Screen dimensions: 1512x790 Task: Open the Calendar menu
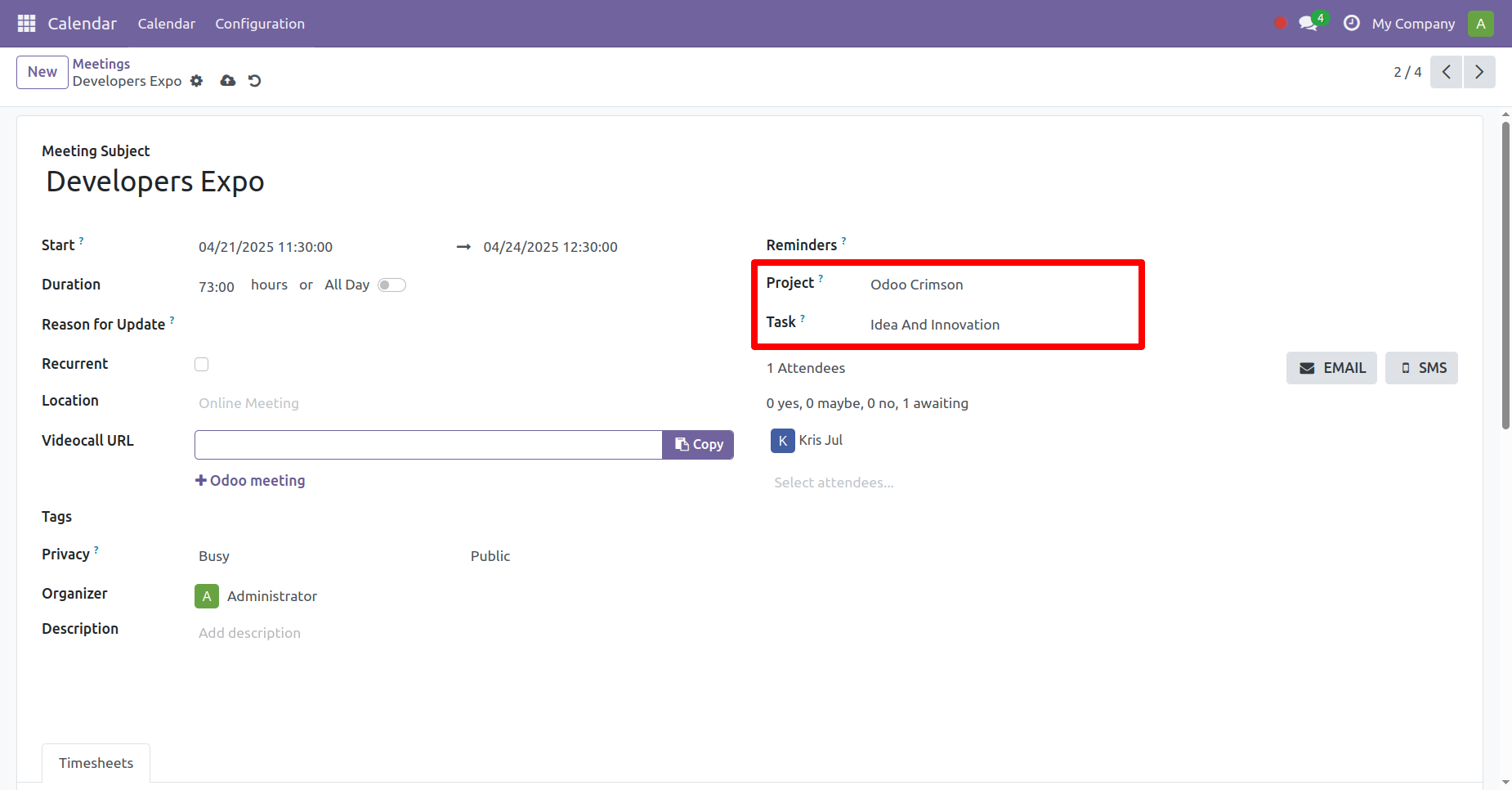[x=166, y=24]
